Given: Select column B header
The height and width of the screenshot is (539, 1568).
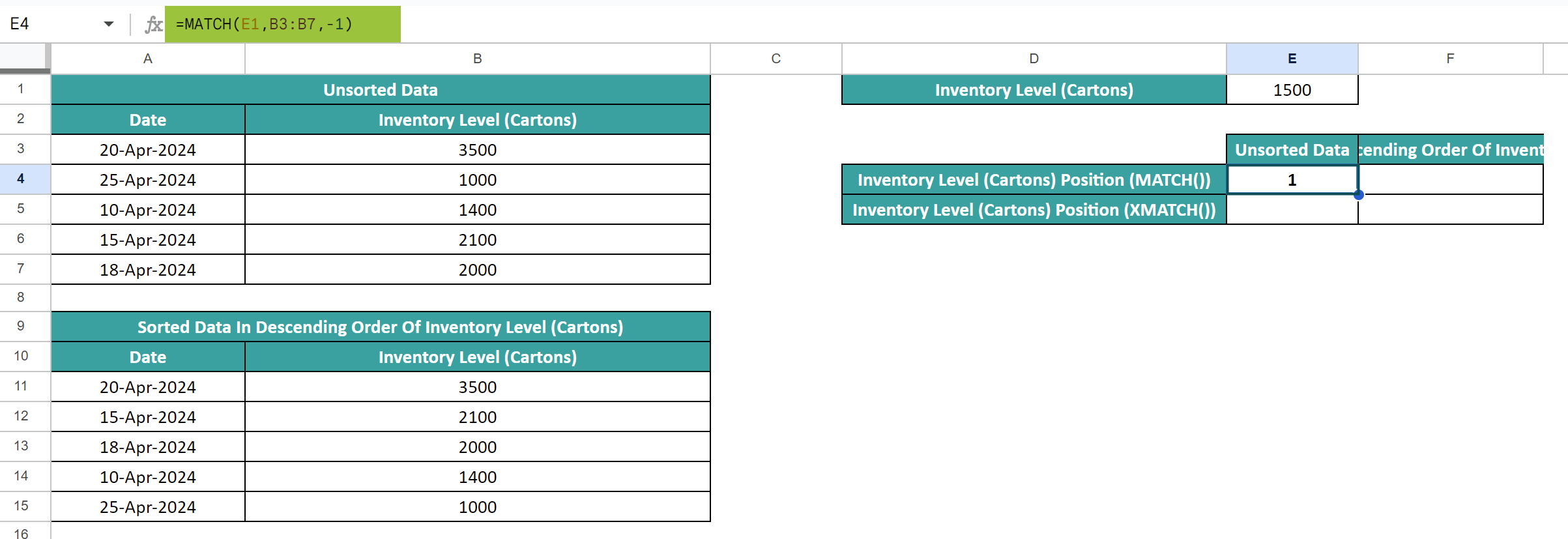Looking at the screenshot, I should coord(478,59).
